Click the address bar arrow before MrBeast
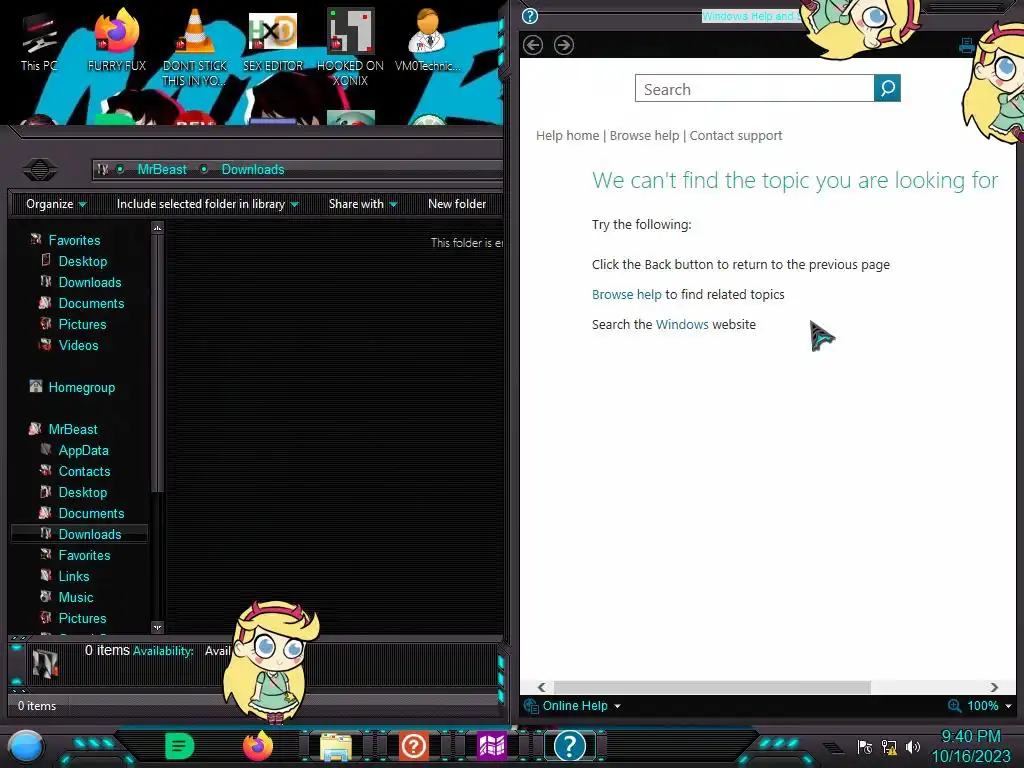Viewport: 1024px width, 768px height. [x=120, y=170]
